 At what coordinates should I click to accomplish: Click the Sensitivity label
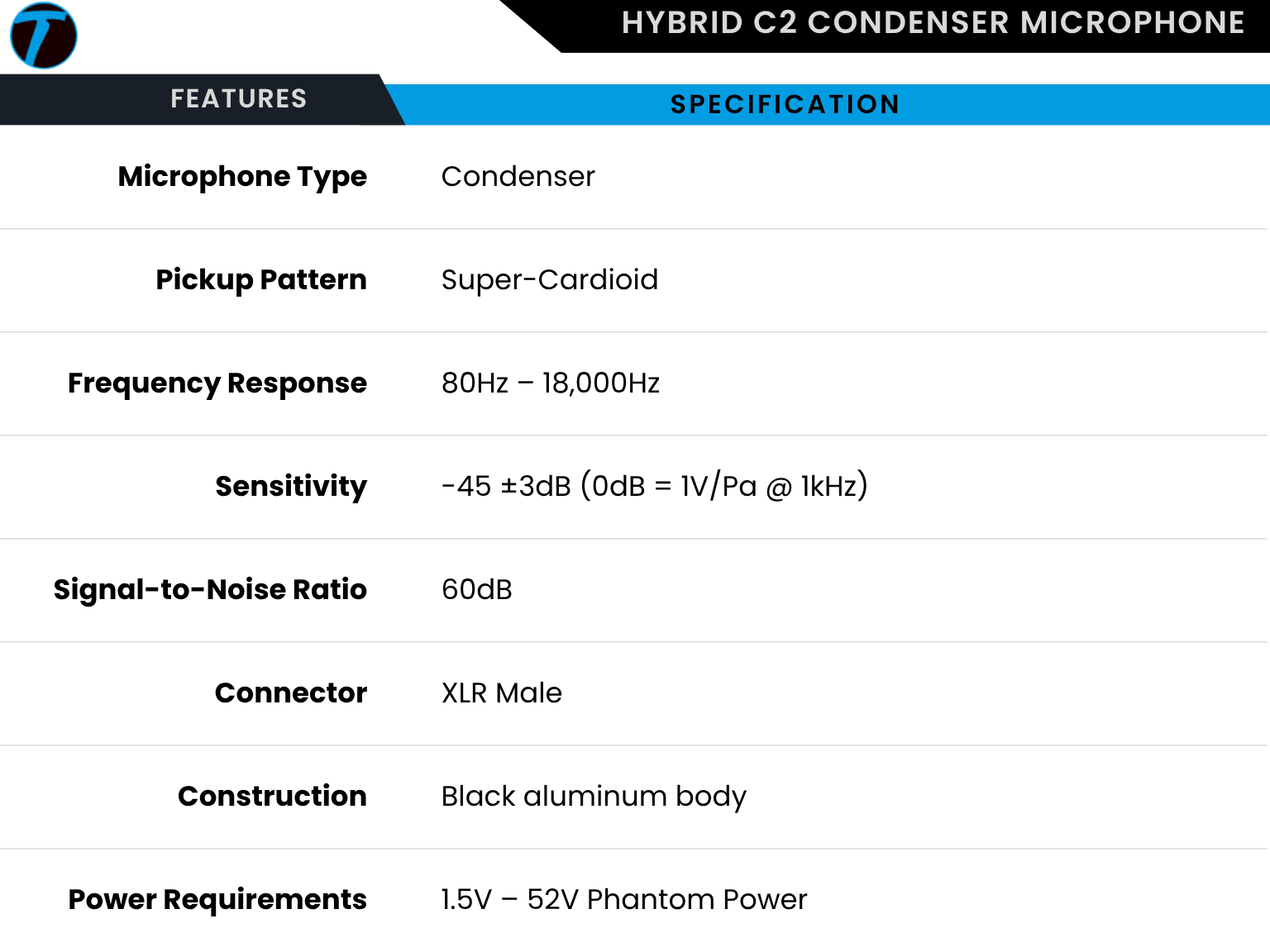pos(291,487)
